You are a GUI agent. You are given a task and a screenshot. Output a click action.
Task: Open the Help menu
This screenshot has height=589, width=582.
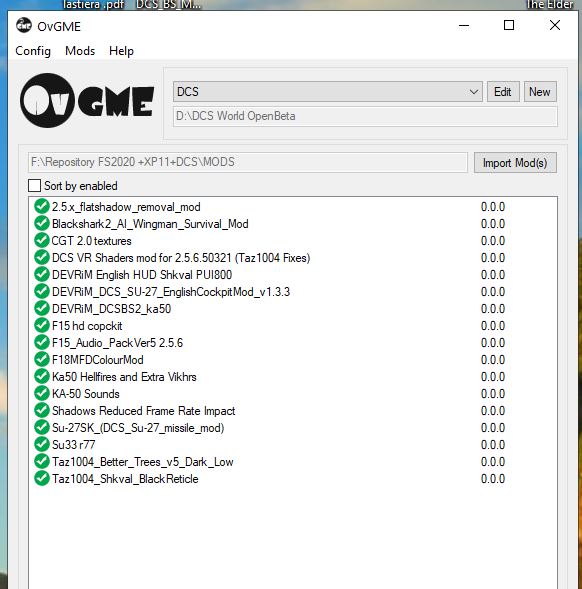121,51
